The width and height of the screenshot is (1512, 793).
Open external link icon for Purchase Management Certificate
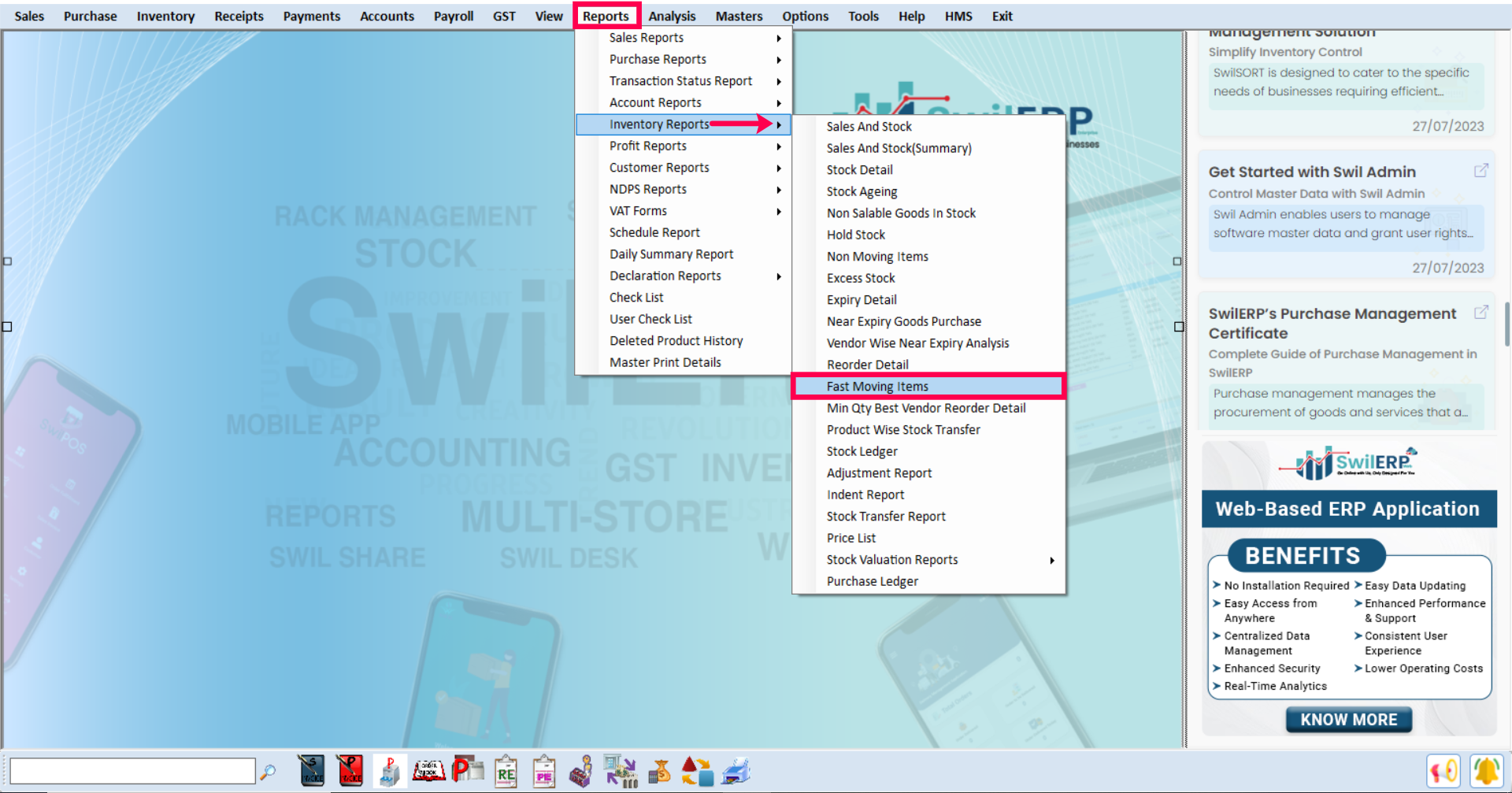click(1481, 313)
